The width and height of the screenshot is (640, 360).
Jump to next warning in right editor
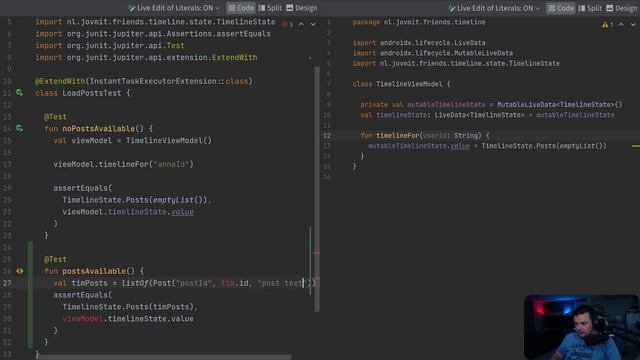[633, 24]
